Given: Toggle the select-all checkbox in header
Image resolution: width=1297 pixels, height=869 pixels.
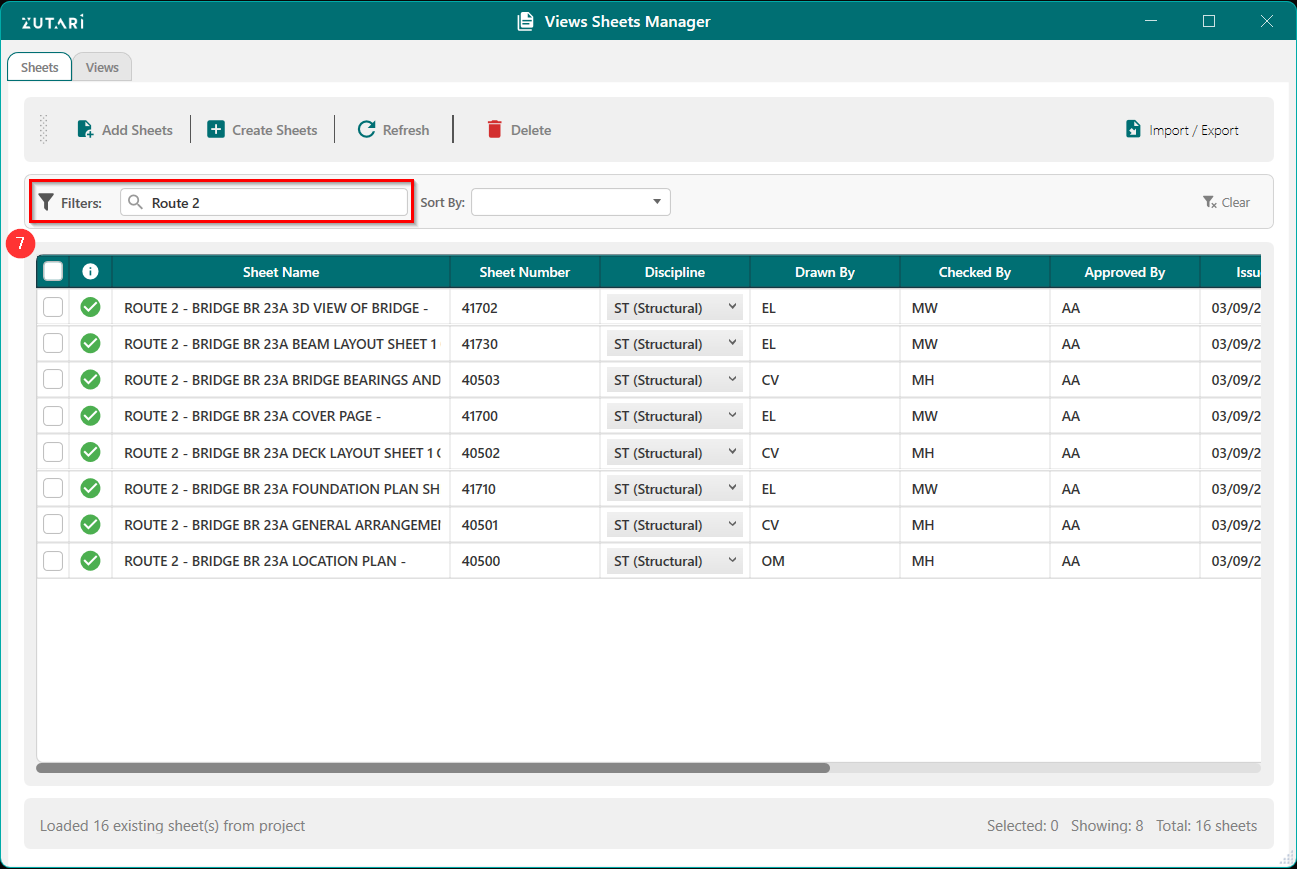Looking at the screenshot, I should pyautogui.click(x=53, y=271).
